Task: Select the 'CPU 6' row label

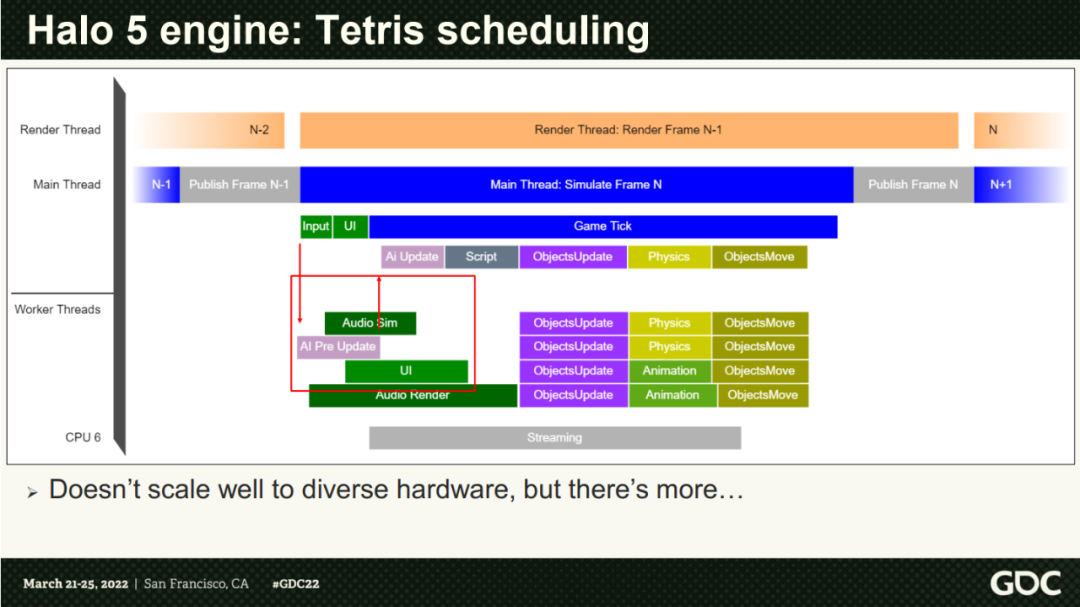Action: coord(83,438)
